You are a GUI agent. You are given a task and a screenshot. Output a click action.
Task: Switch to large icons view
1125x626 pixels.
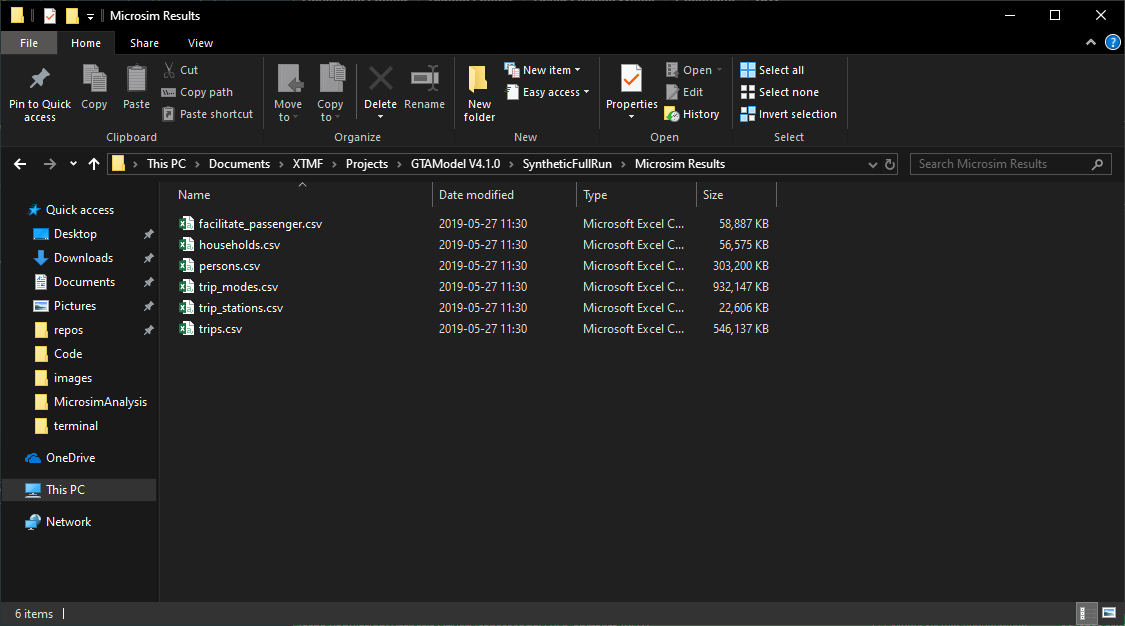[x=1108, y=613]
